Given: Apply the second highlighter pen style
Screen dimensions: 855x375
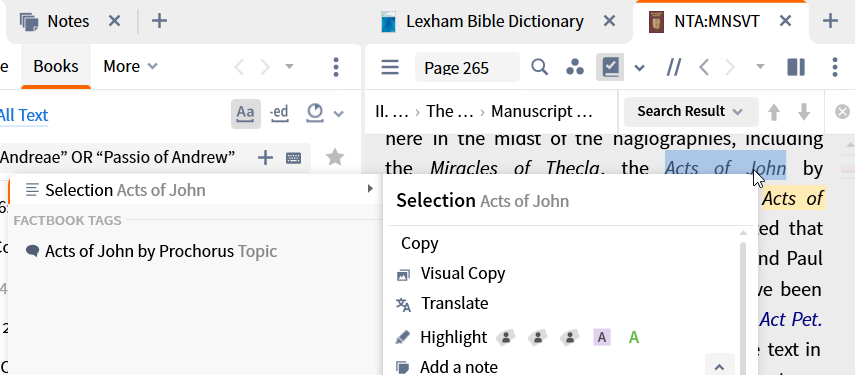Looking at the screenshot, I should tap(538, 338).
